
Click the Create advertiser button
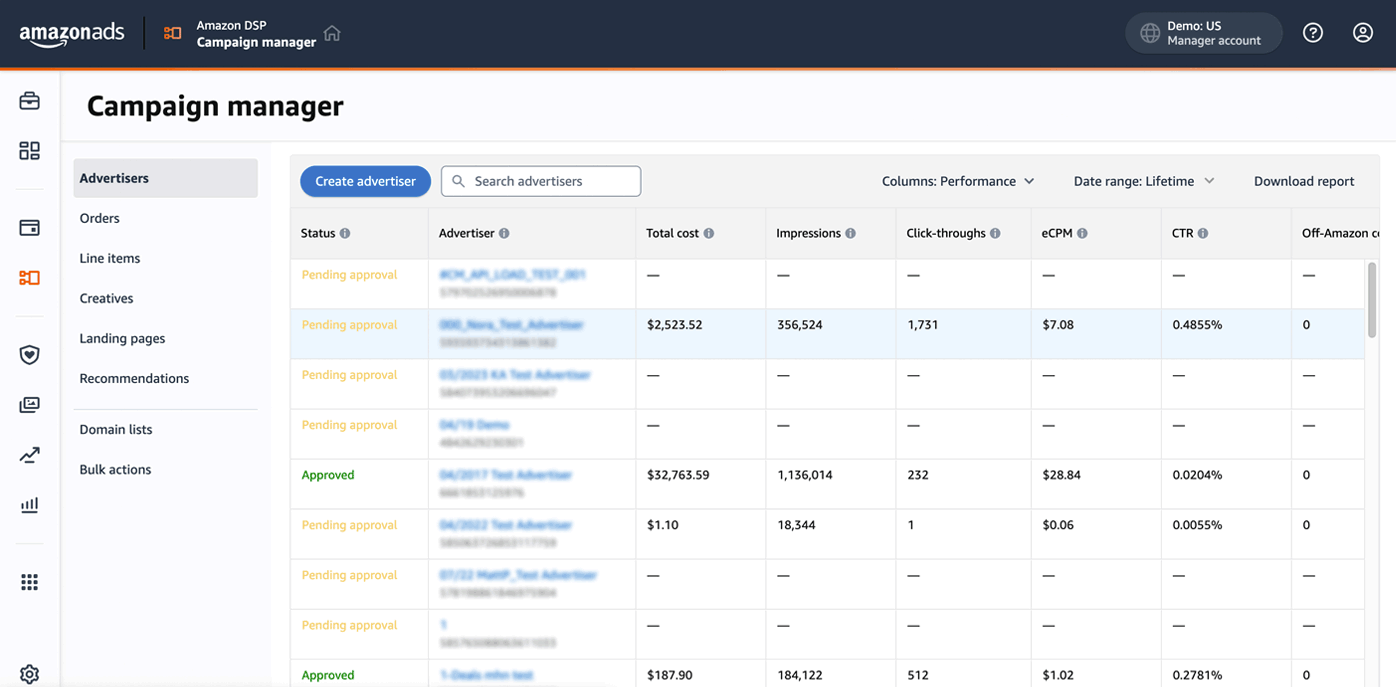point(365,181)
